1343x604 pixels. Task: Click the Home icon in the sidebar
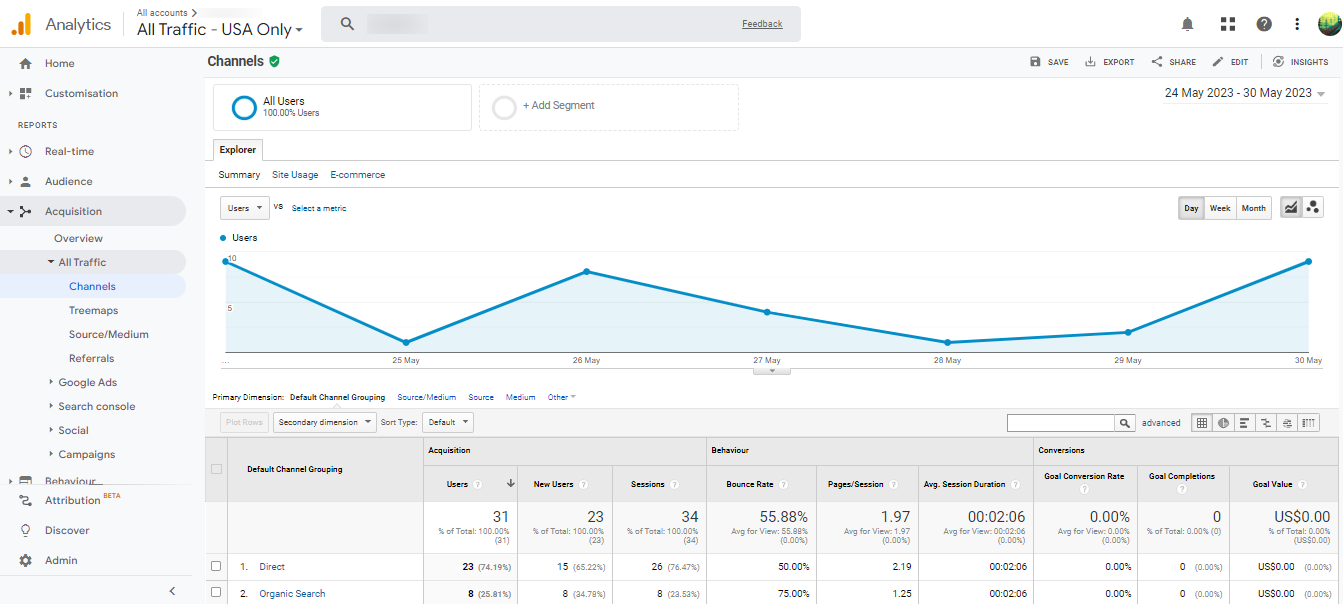pyautogui.click(x=26, y=63)
